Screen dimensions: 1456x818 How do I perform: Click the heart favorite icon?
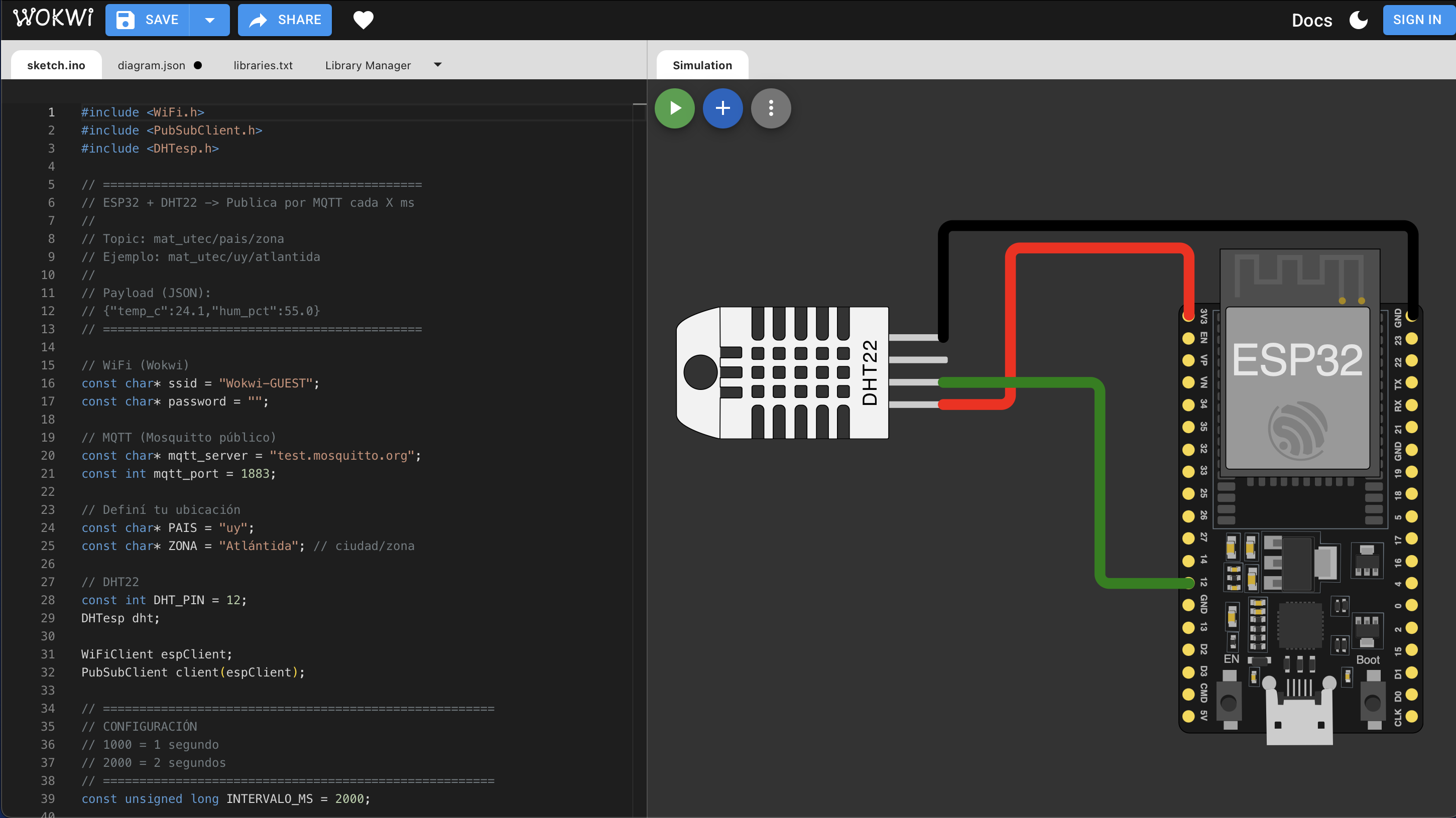coord(363,20)
